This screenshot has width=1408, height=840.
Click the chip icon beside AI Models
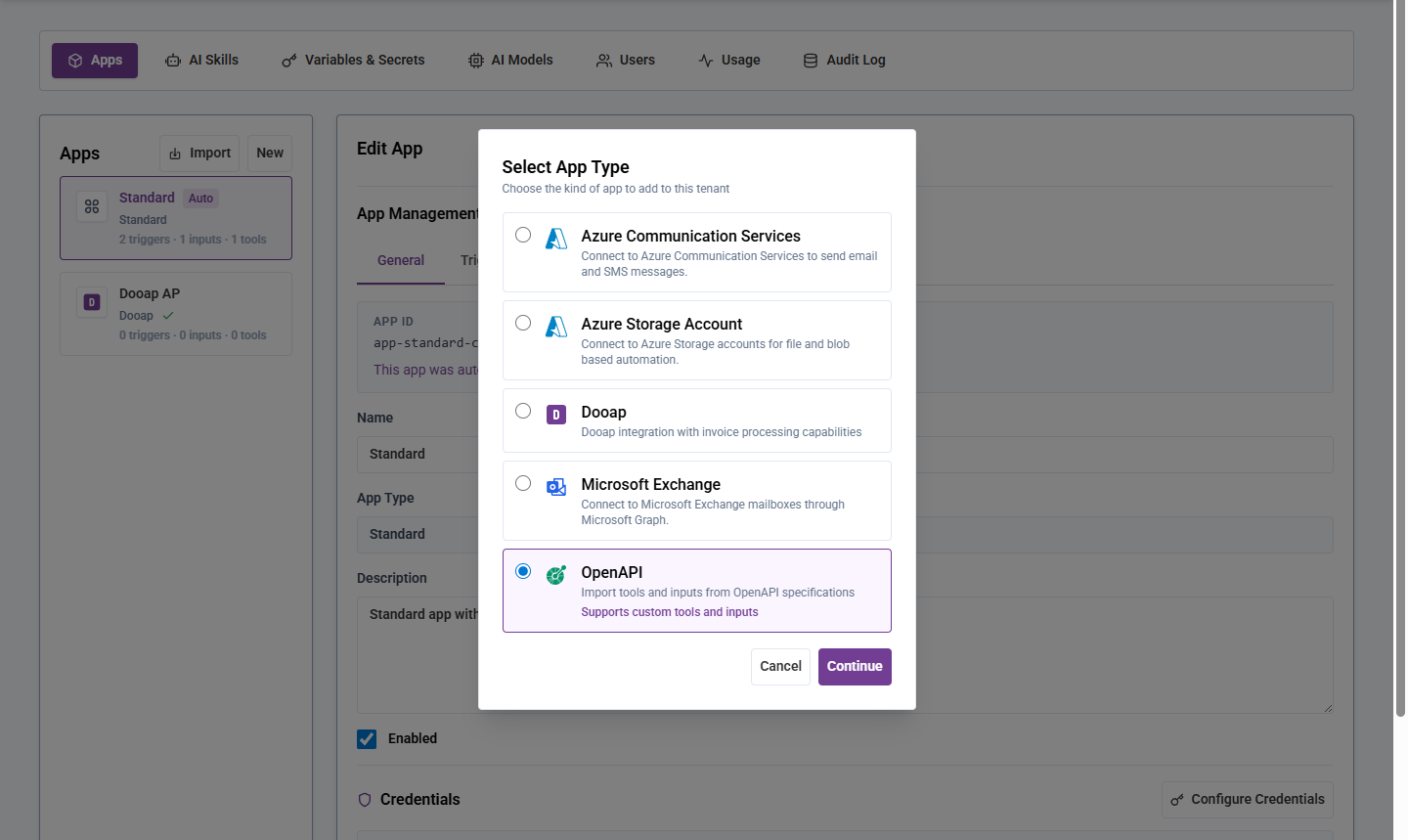[476, 61]
